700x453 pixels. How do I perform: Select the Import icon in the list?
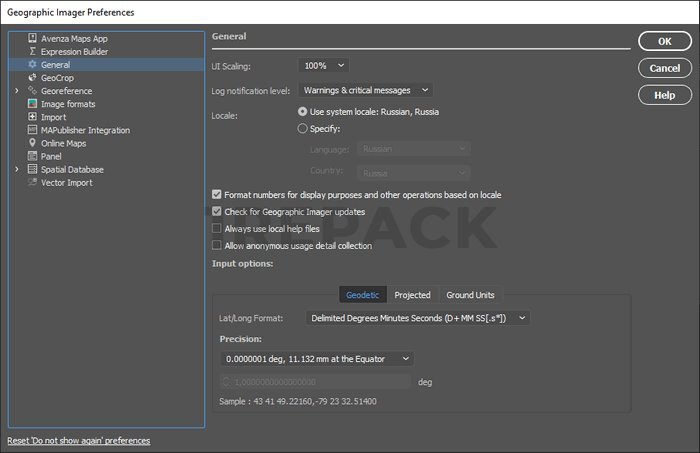click(33, 117)
